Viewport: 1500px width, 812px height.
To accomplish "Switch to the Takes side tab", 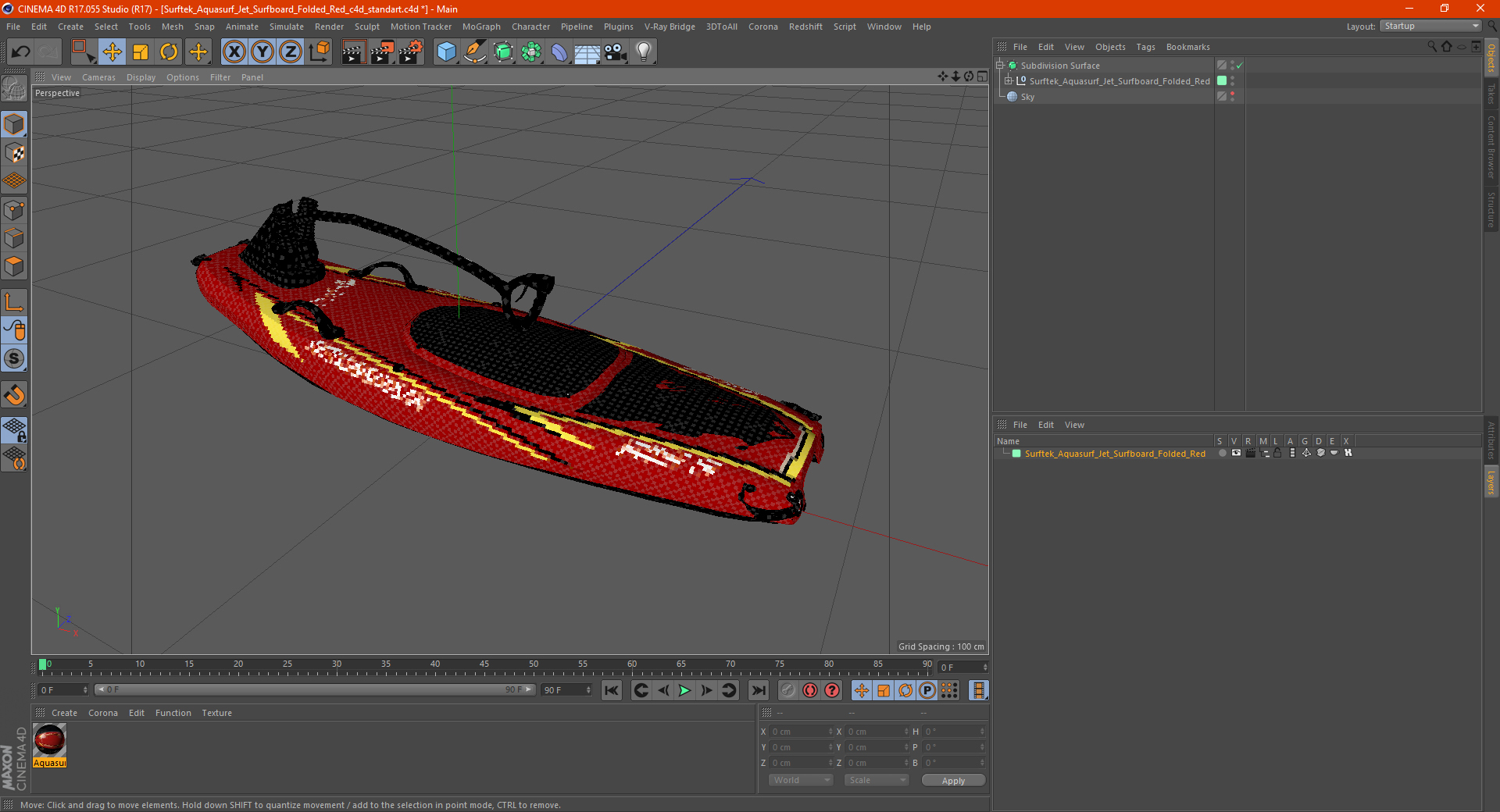I will pos(1491,94).
